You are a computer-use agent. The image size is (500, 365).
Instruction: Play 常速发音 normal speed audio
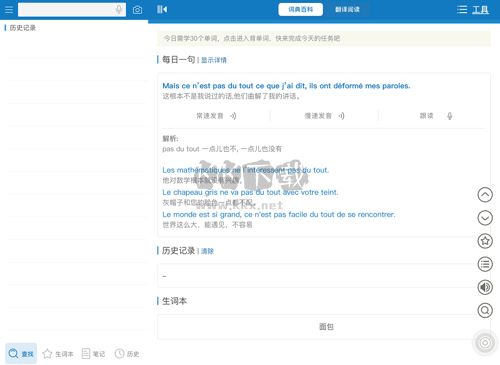pos(216,116)
